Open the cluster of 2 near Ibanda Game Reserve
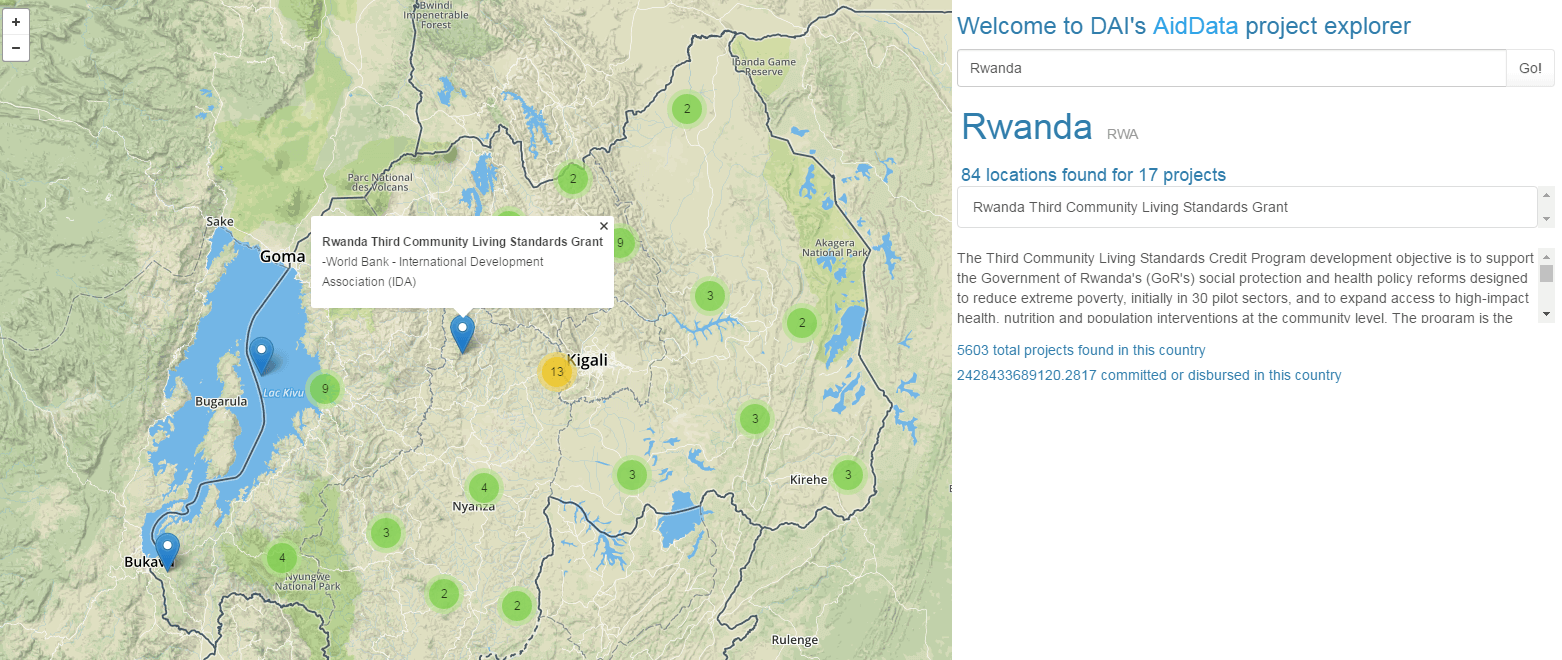1562x660 pixels. (x=686, y=108)
